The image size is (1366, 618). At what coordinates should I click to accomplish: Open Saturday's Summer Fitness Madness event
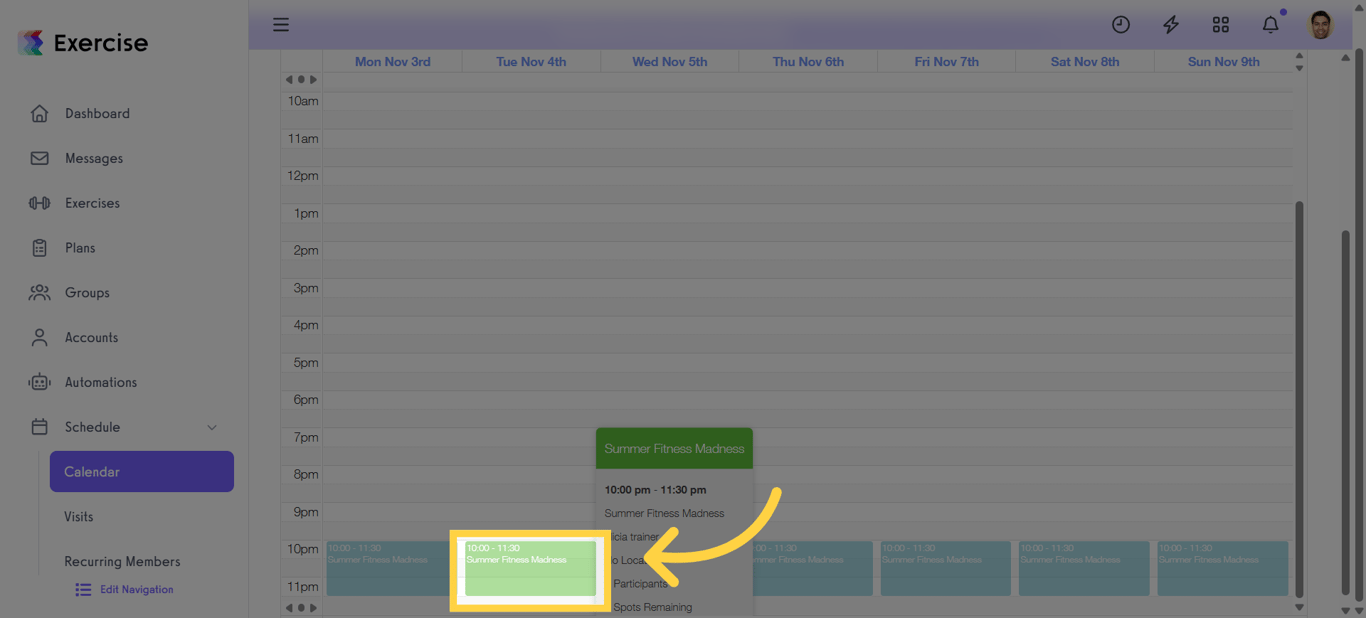[1084, 568]
